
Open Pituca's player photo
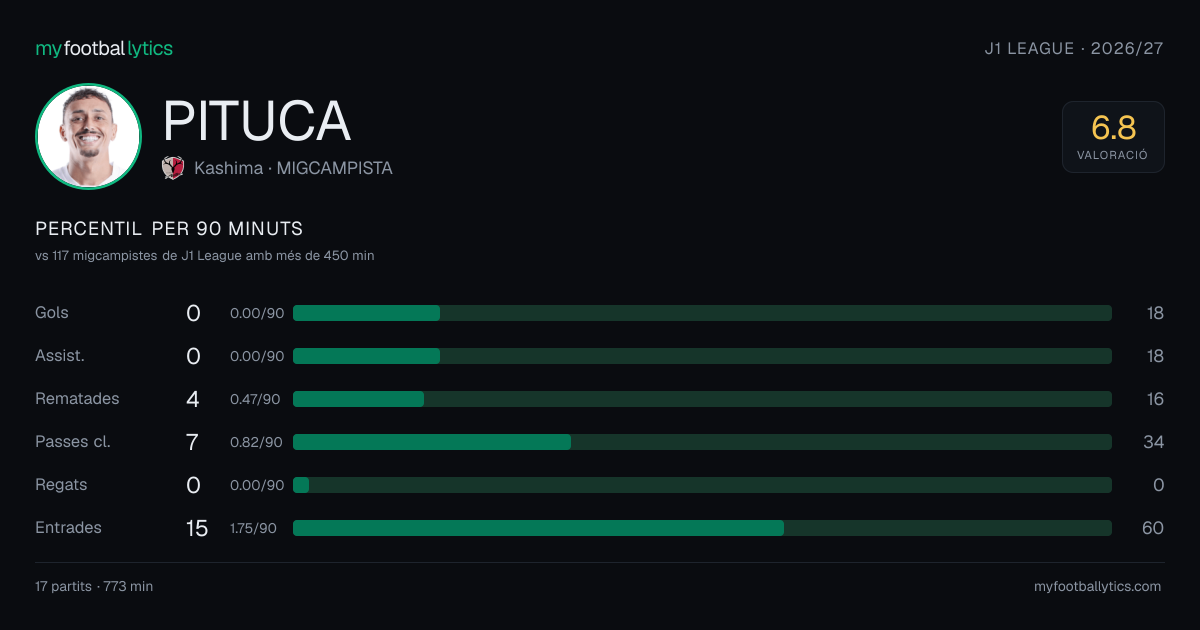(88, 136)
